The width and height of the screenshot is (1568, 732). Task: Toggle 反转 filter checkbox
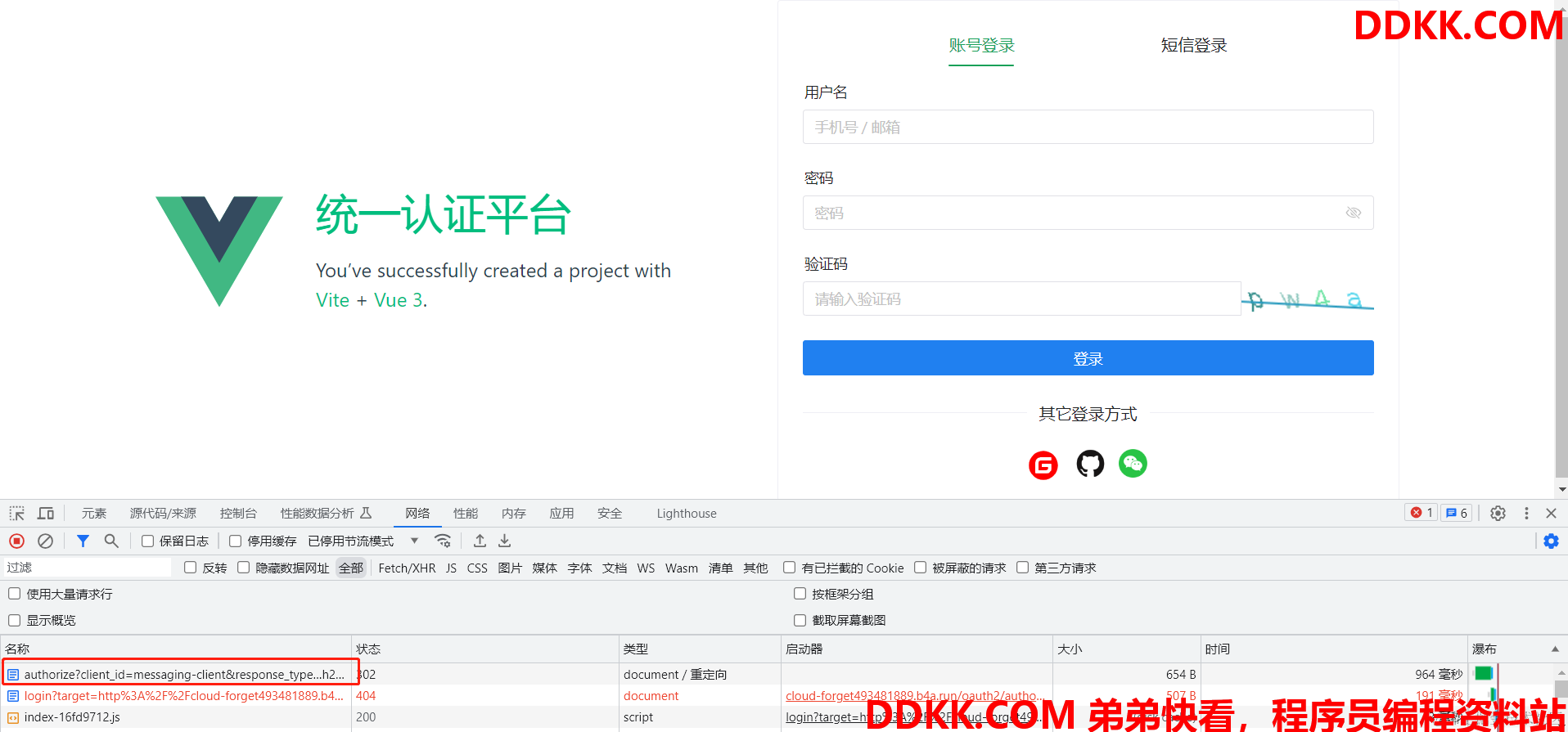(x=190, y=568)
